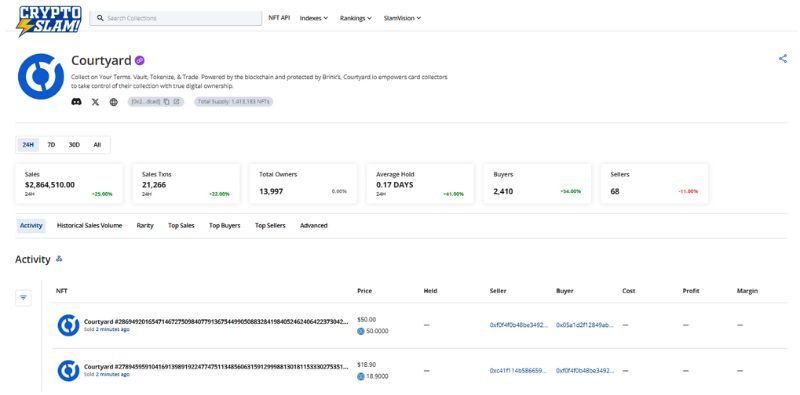Viewport: 800px width, 395px height.
Task: Click the Sellers 68 card
Action: click(655, 184)
